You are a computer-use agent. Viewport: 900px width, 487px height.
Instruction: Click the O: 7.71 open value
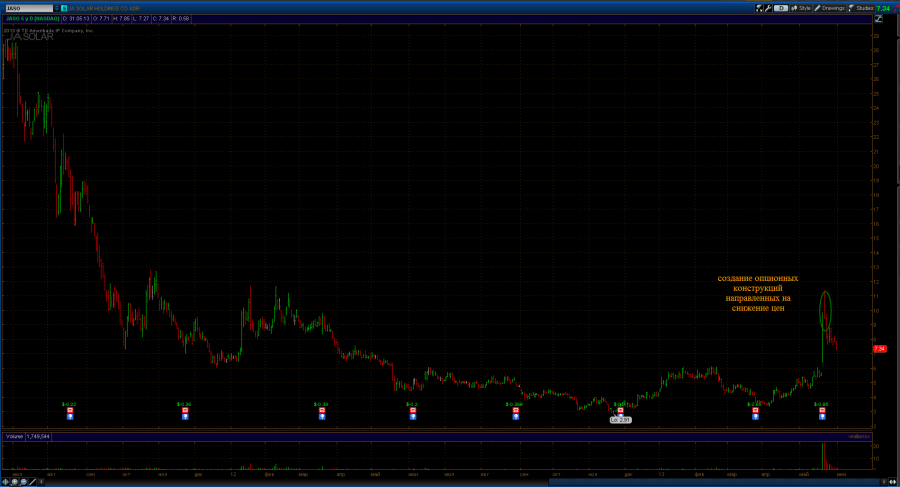(101, 18)
